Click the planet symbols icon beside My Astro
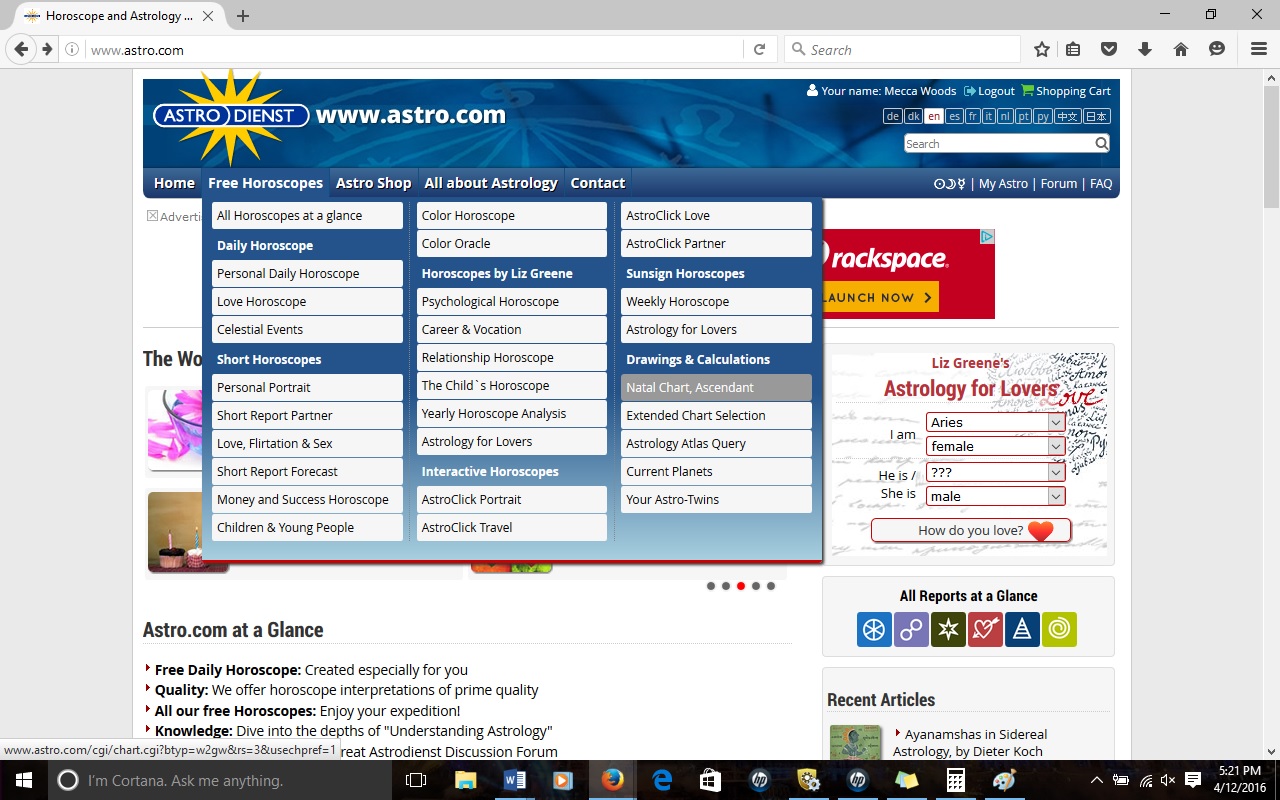The width and height of the screenshot is (1280, 800). point(950,183)
